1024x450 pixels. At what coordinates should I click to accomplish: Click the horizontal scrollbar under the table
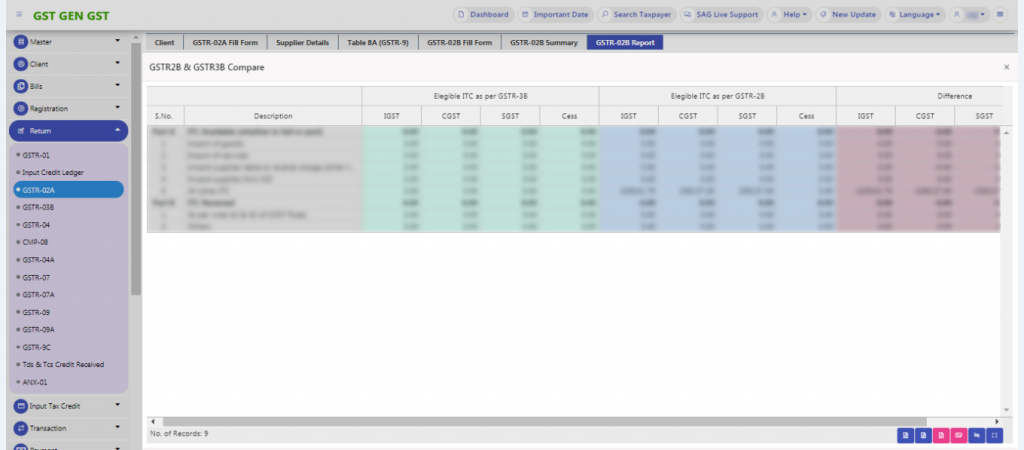click(400, 422)
